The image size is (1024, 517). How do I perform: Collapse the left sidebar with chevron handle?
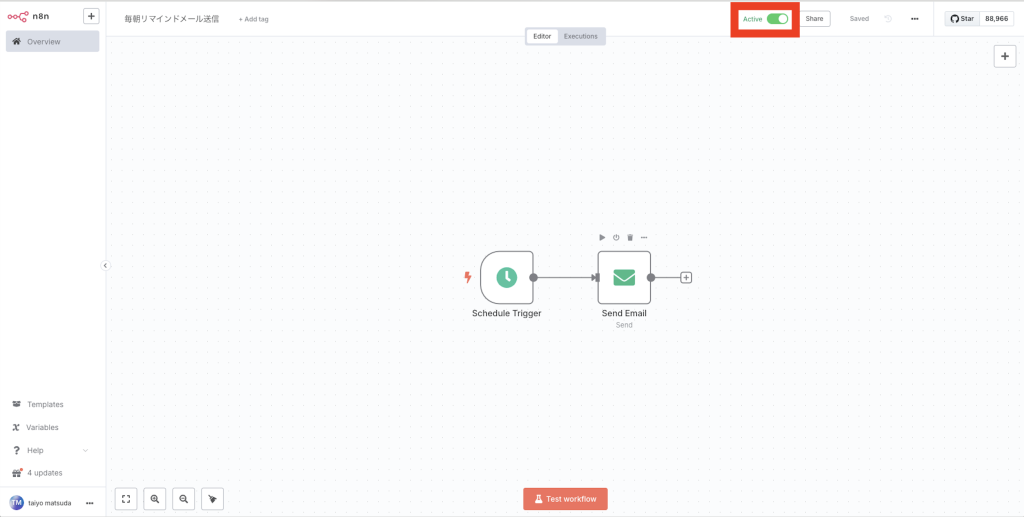click(105, 265)
